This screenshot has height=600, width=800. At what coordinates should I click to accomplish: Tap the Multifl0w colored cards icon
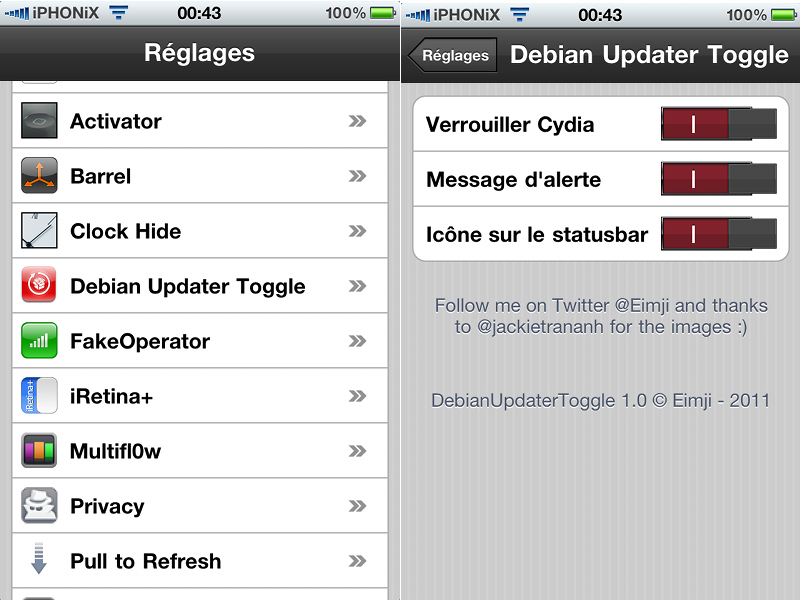(40, 451)
